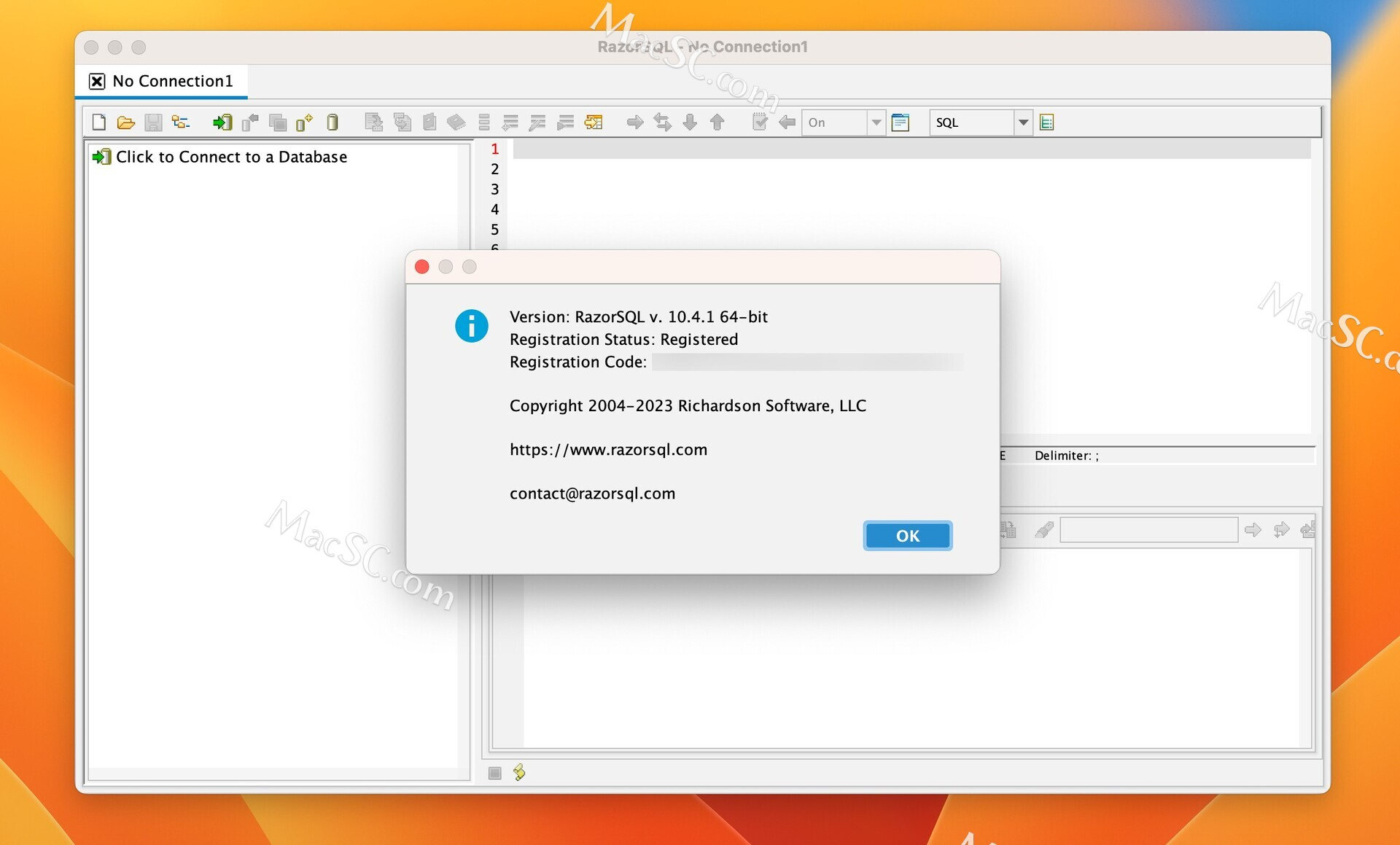Click the lightning icon in bottom status bar
Screen dimensions: 1400x845
coord(519,772)
